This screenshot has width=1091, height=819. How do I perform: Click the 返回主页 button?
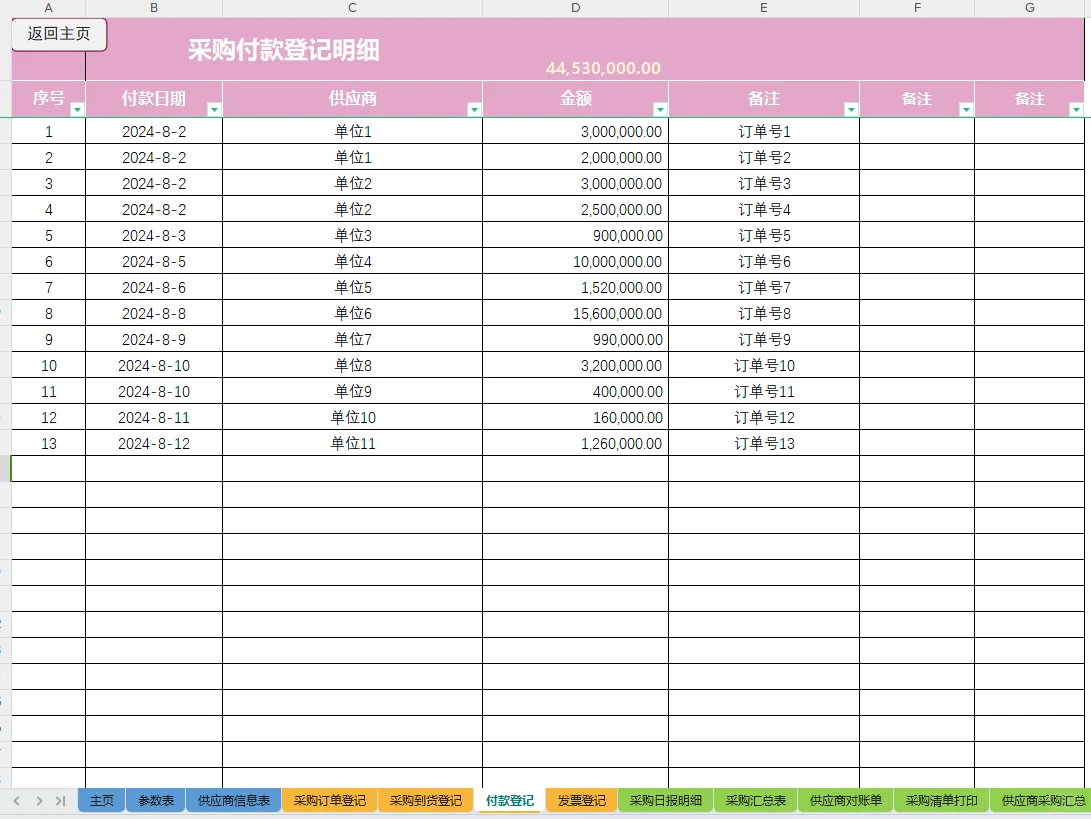58,34
